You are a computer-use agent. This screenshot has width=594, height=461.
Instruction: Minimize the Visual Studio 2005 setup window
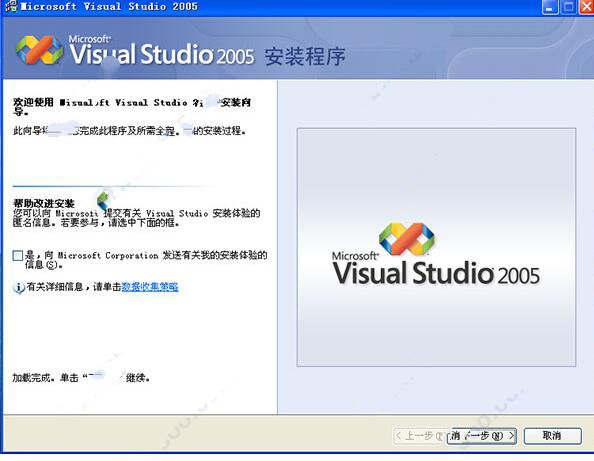[x=549, y=7]
